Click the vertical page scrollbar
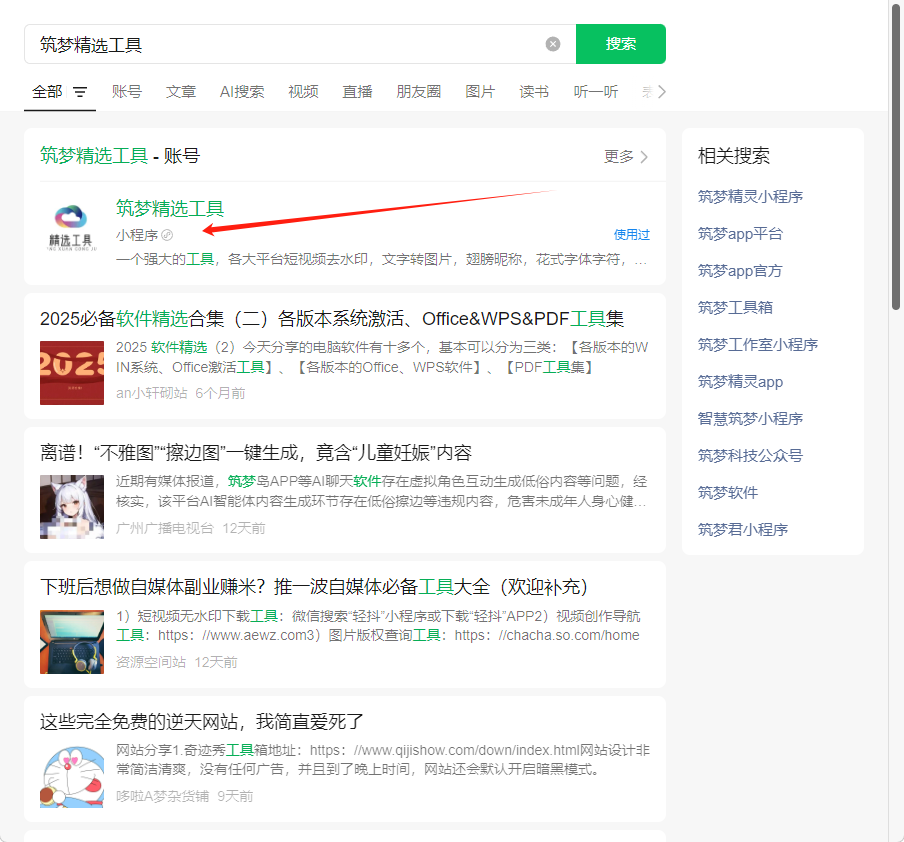This screenshot has height=842, width=904. point(896,156)
